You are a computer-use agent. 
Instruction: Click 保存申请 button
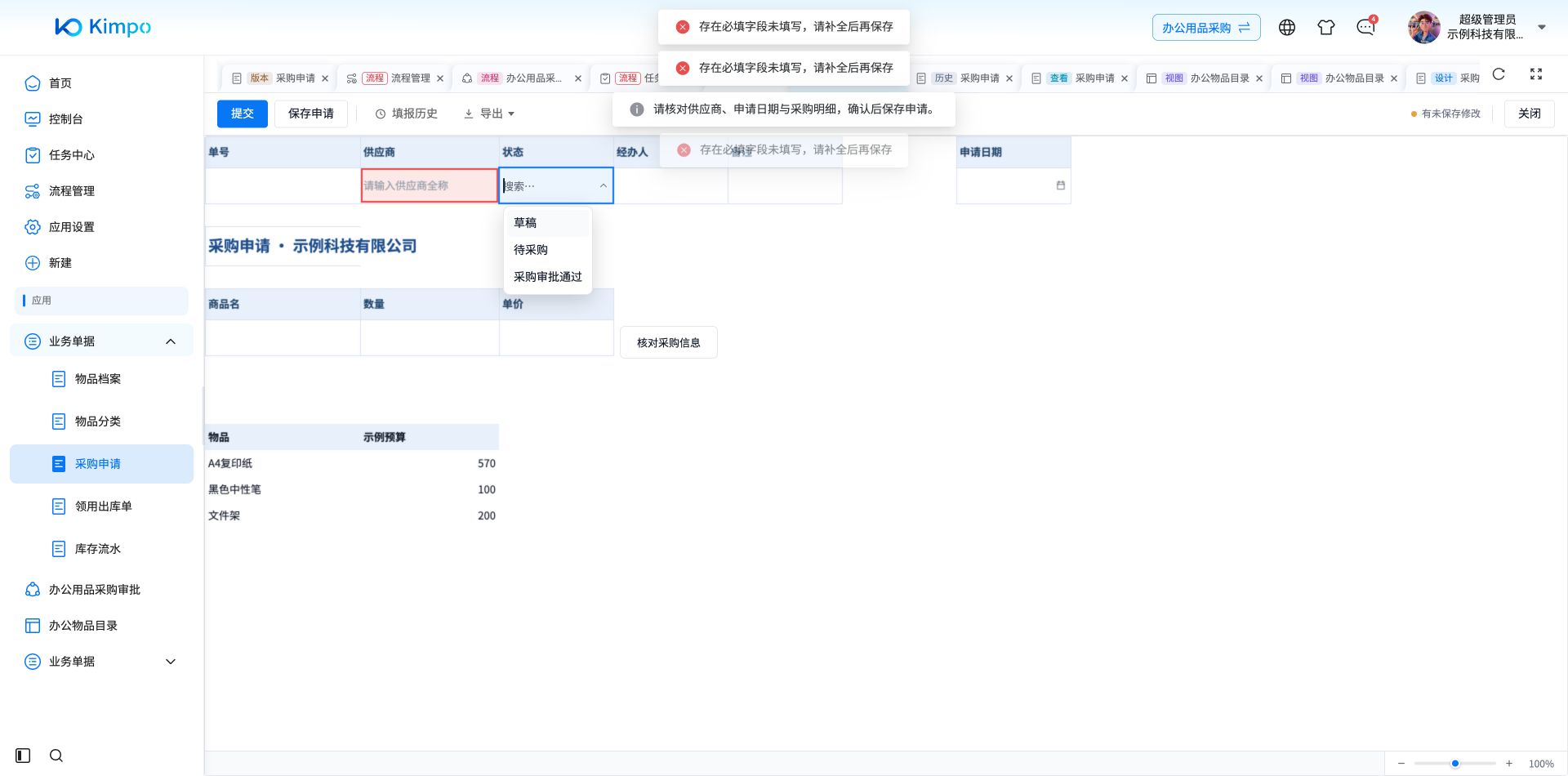tap(311, 114)
